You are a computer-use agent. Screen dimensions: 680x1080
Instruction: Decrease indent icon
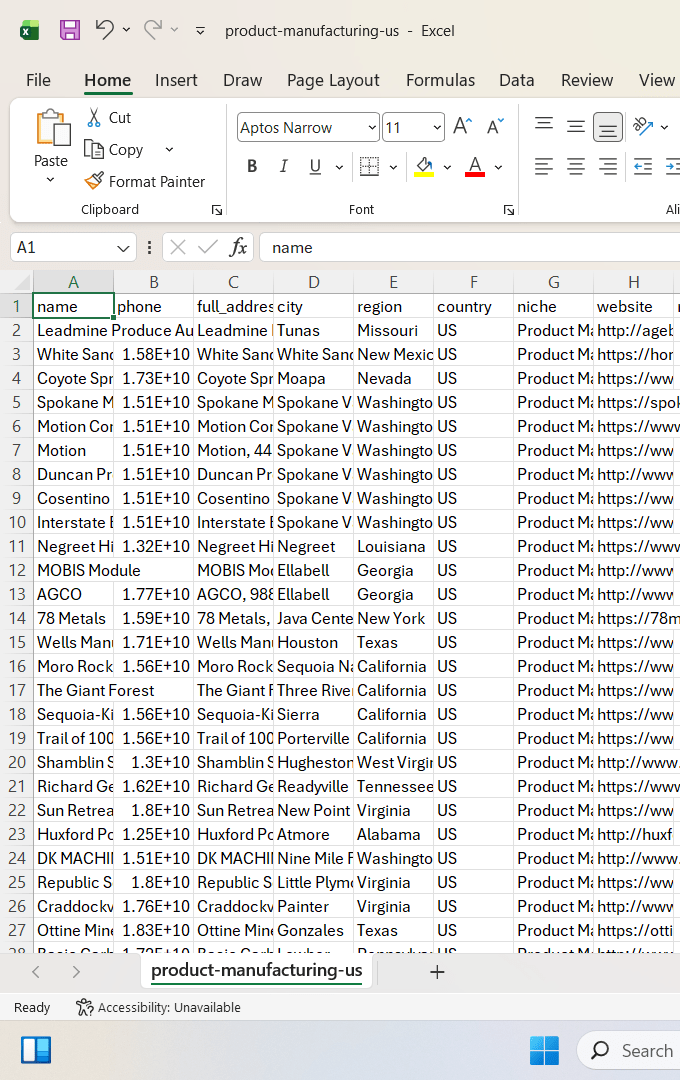click(x=643, y=167)
